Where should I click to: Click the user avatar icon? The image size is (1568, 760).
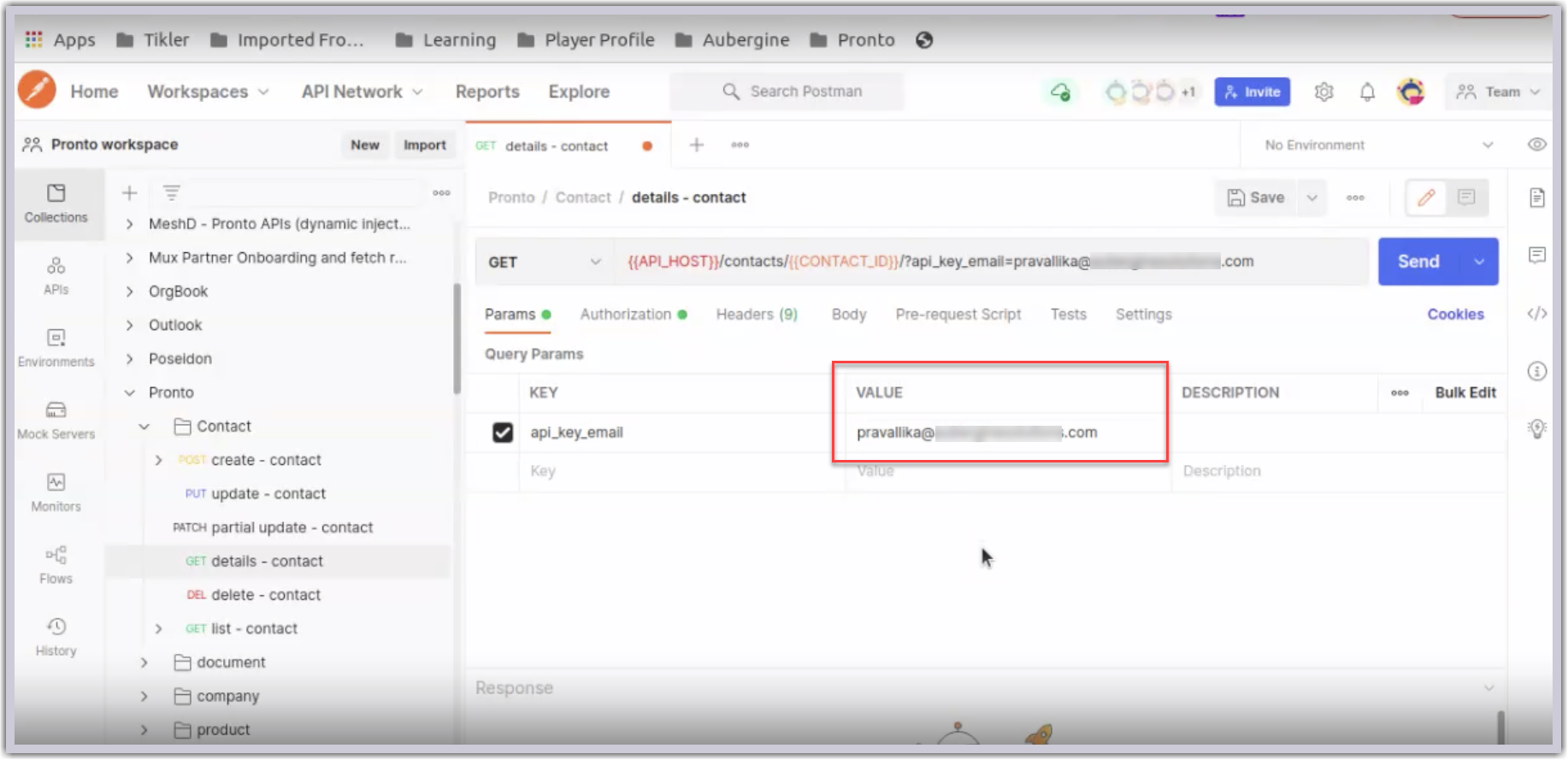click(1411, 91)
